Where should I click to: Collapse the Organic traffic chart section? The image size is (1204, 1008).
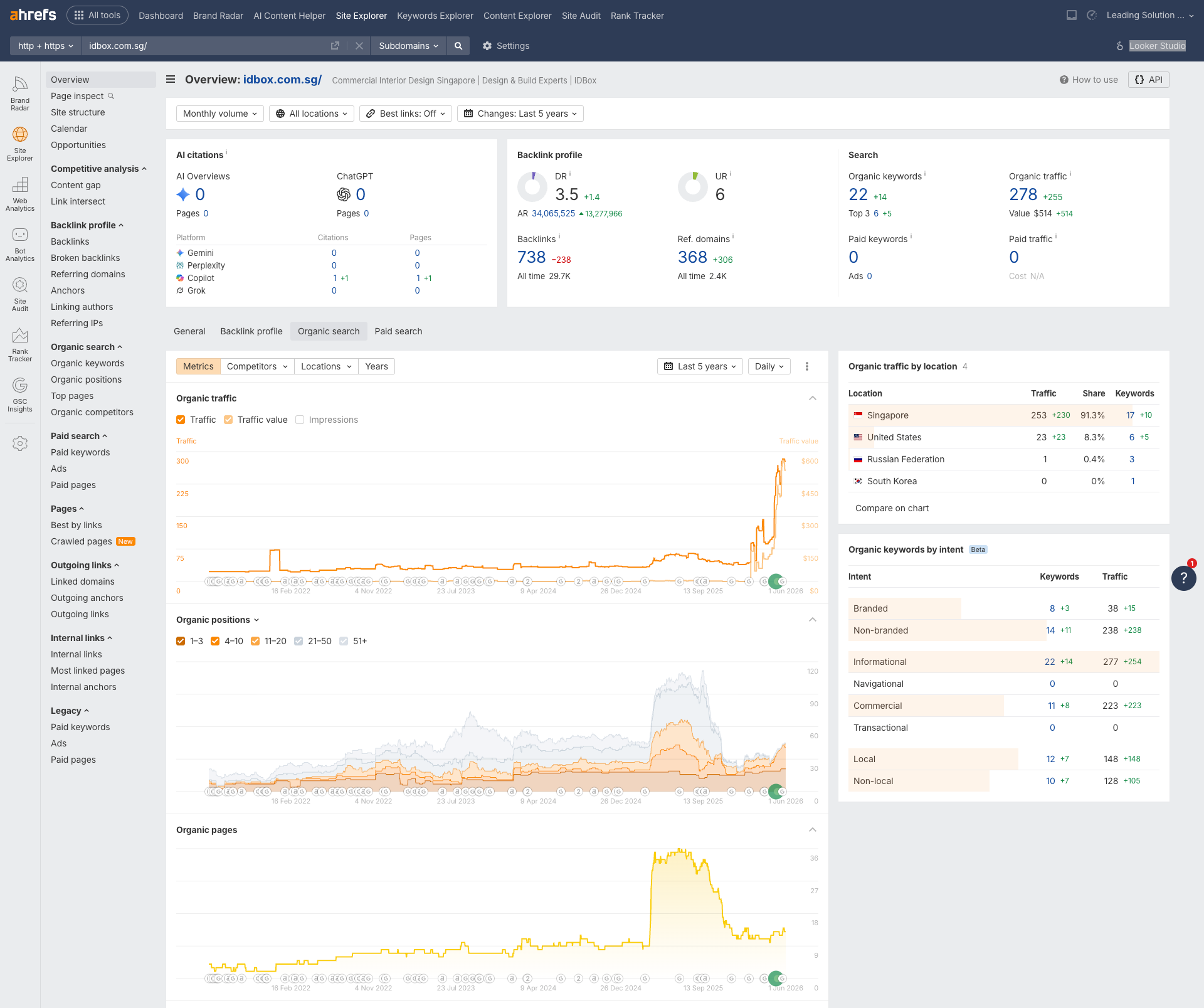813,398
